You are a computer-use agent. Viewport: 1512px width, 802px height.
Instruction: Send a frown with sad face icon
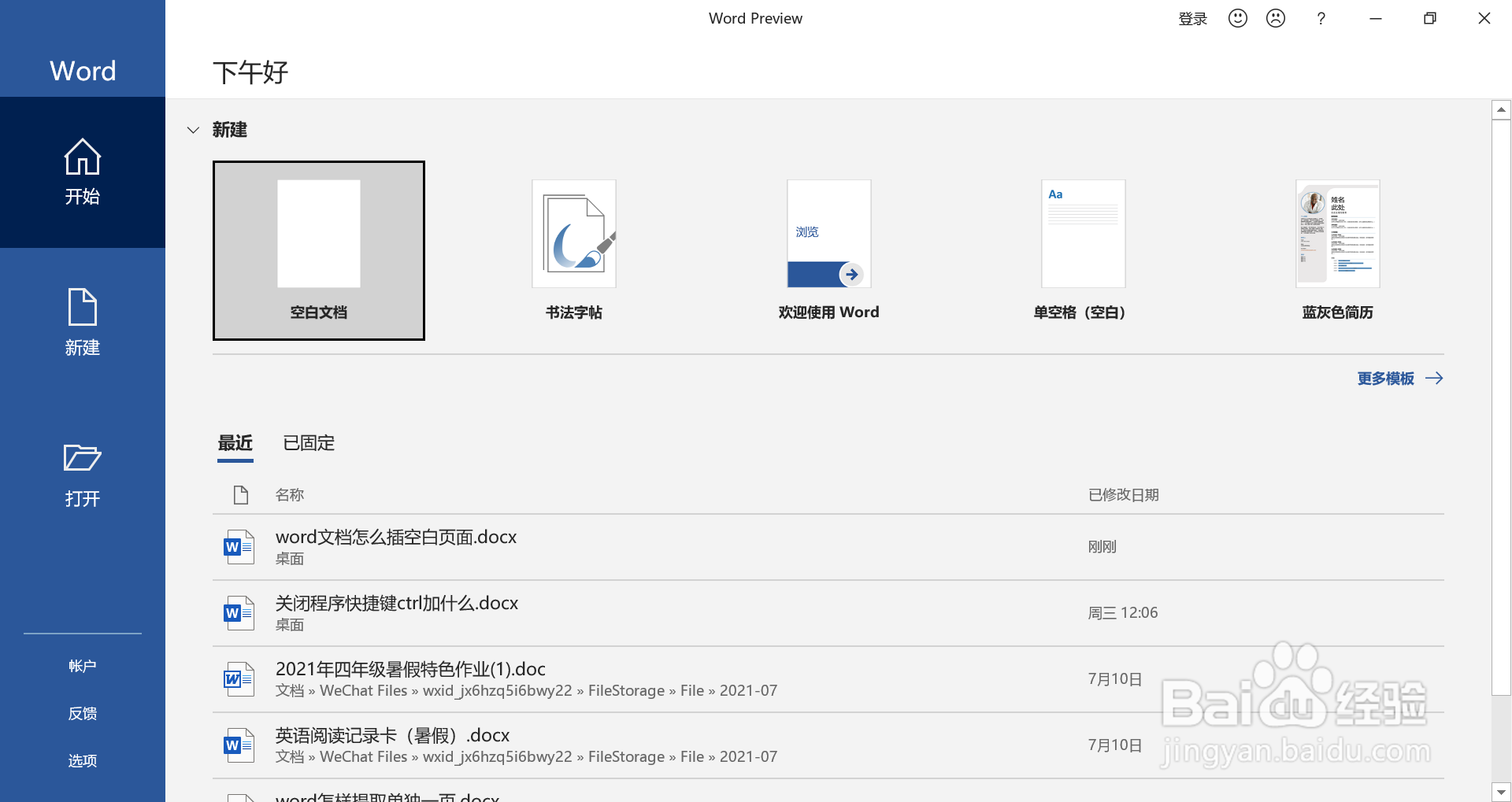pos(1276,18)
